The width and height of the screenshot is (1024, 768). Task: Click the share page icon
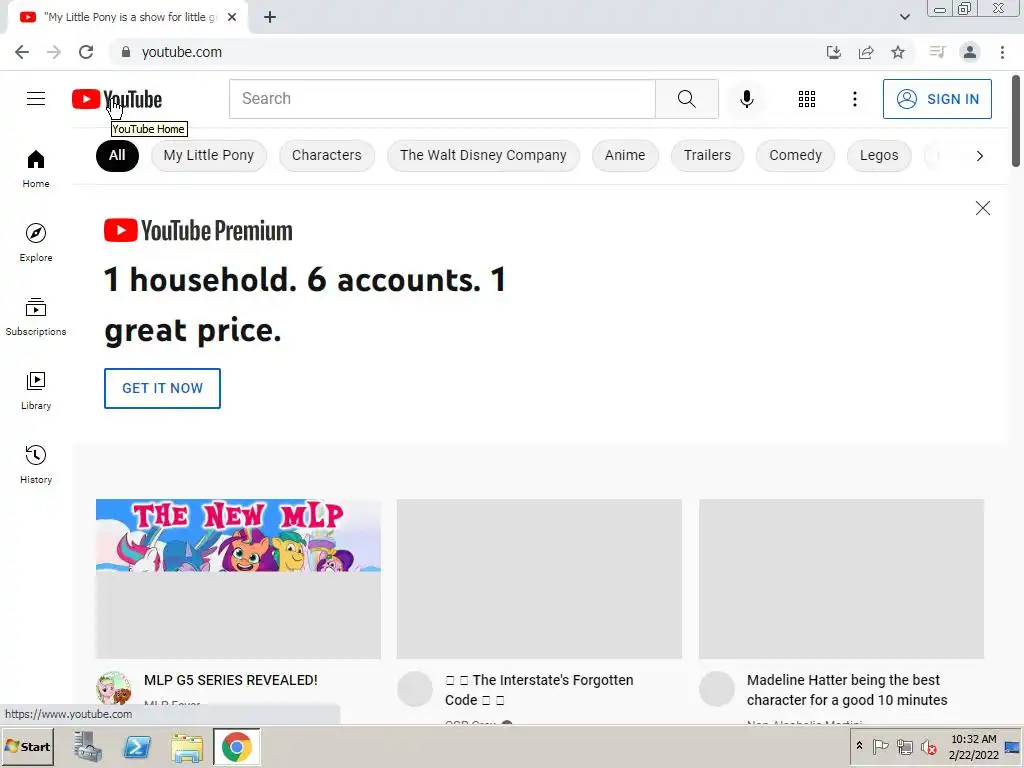[866, 52]
